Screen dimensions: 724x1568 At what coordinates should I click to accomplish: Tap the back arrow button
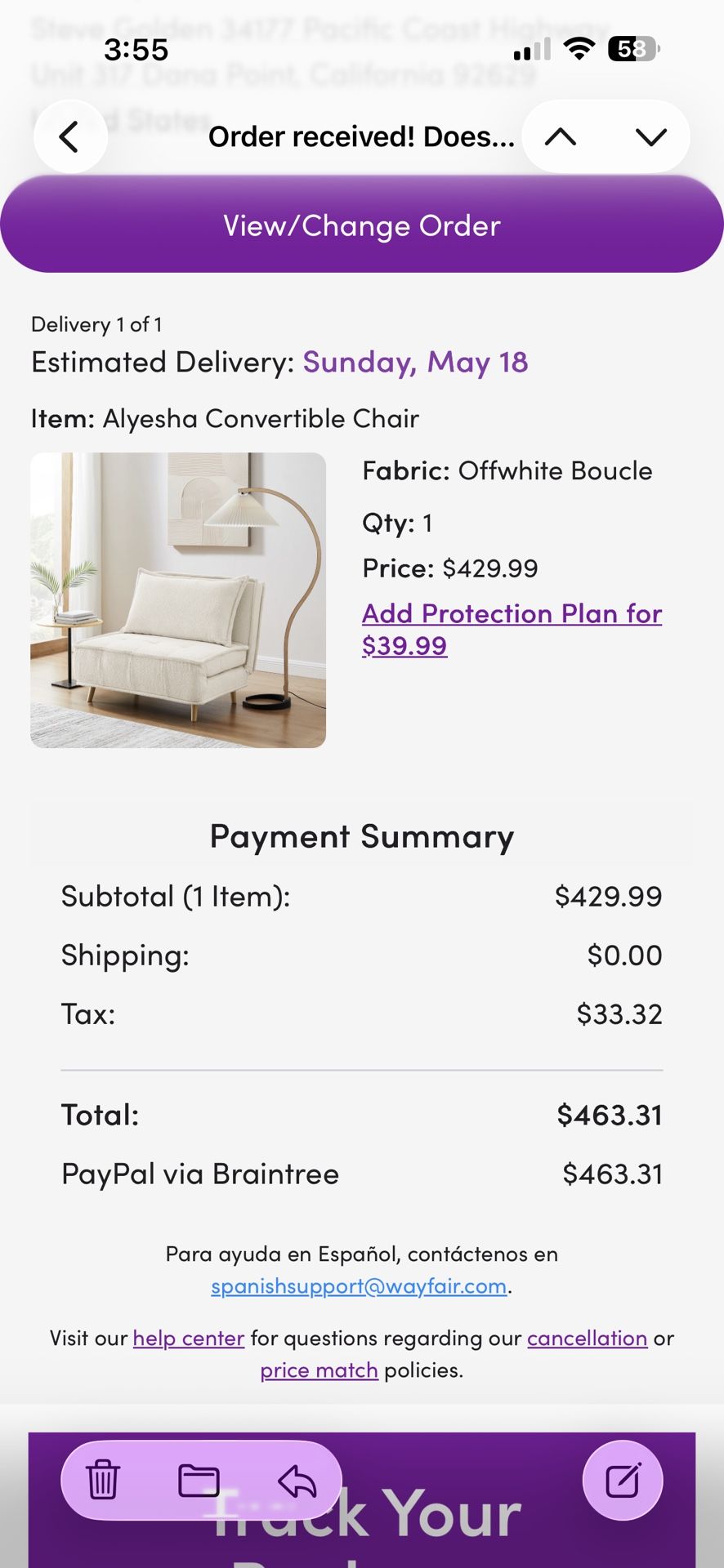[70, 136]
